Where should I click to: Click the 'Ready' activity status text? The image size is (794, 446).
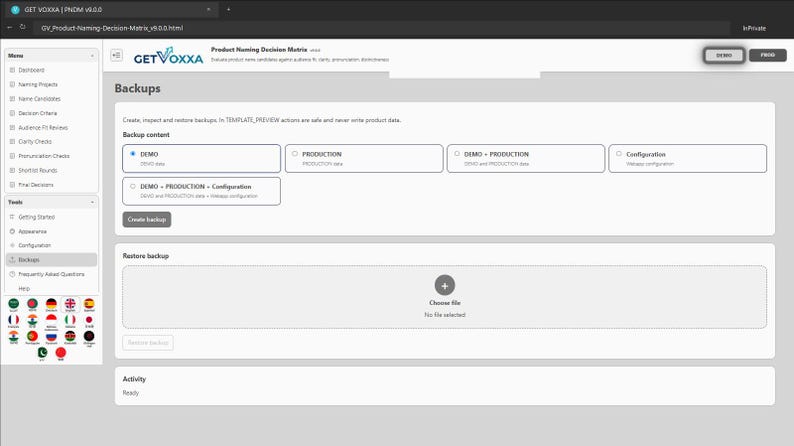(x=131, y=393)
